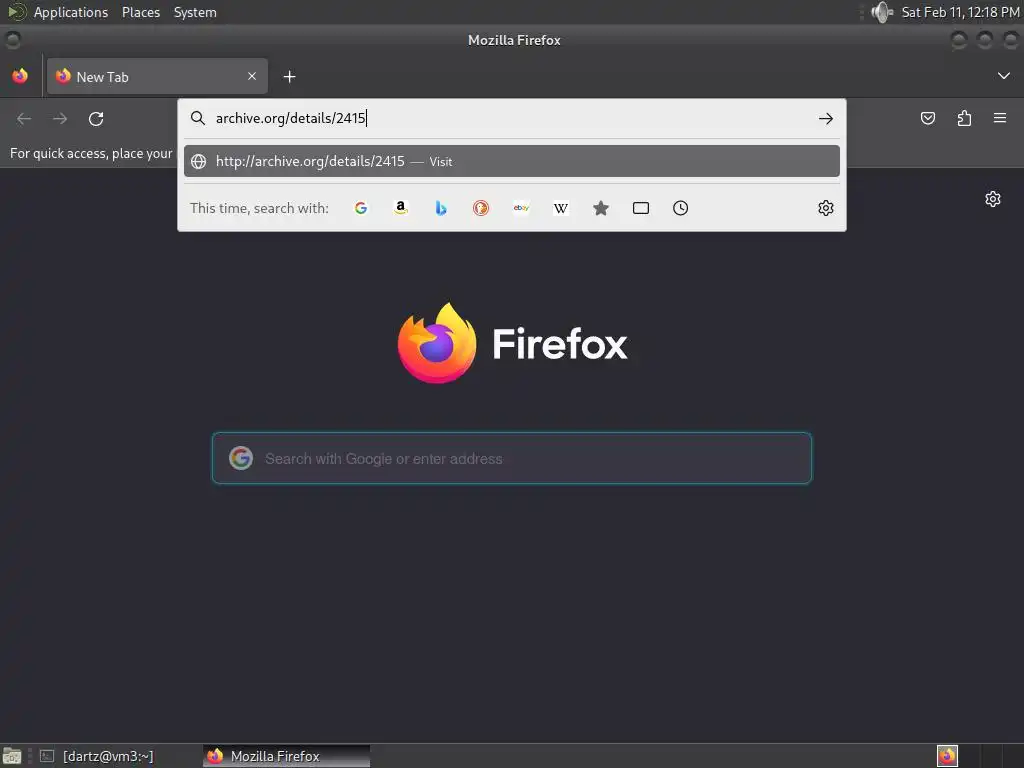Open the Places menu
This screenshot has height=768, width=1024.
point(140,12)
